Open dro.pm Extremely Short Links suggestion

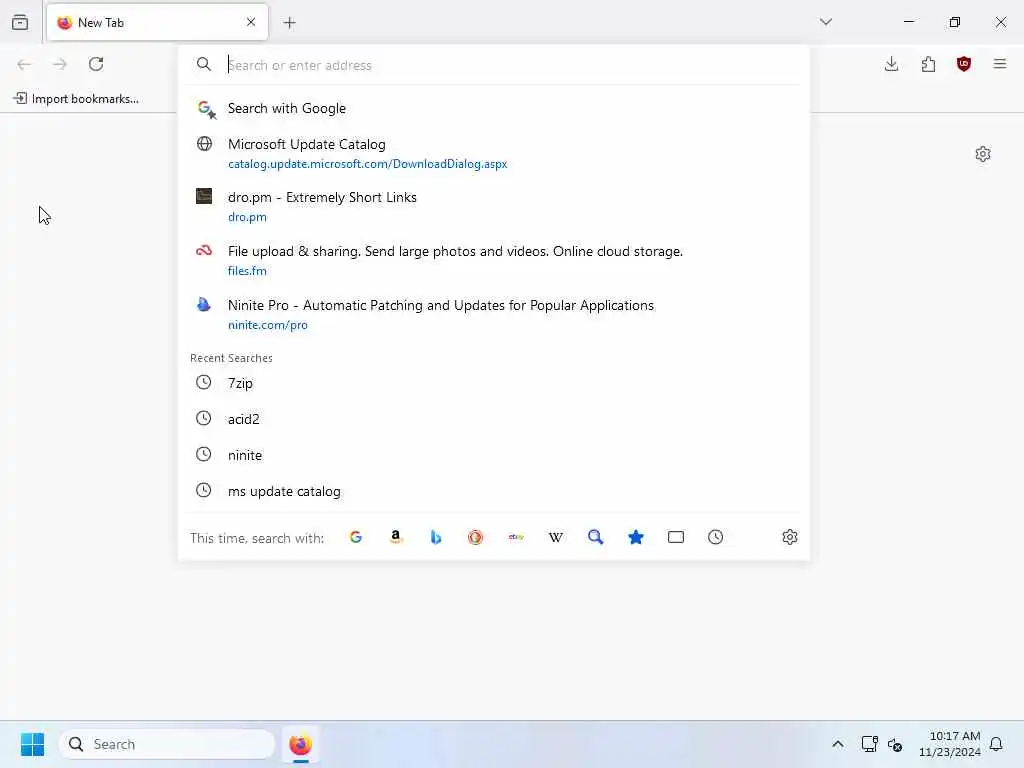point(494,206)
